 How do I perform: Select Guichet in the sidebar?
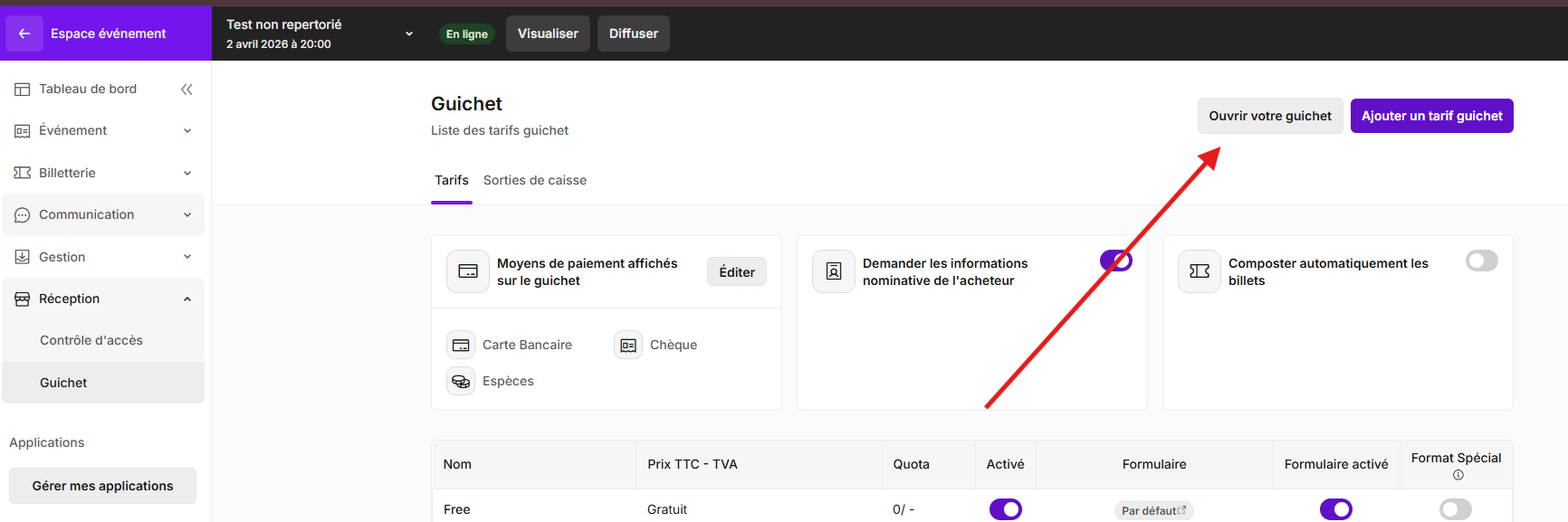point(103,383)
